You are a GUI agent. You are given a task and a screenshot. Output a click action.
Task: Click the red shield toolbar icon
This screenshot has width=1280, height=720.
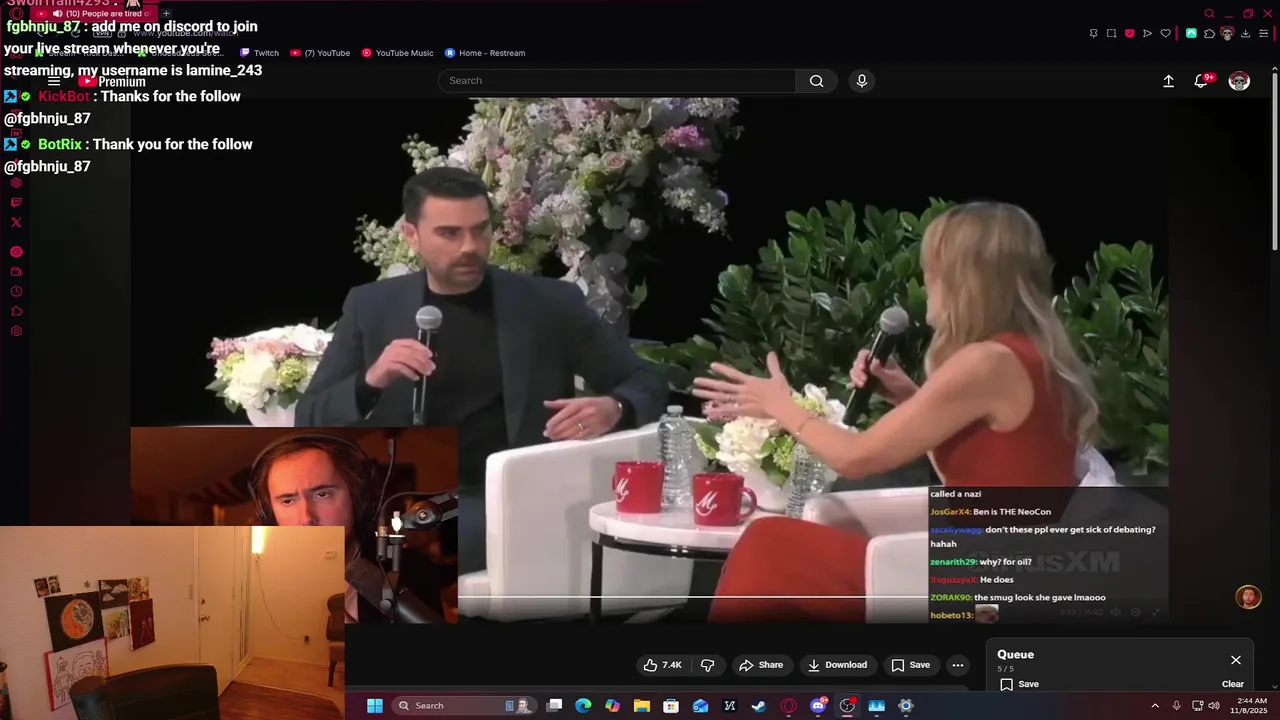click(x=1130, y=33)
